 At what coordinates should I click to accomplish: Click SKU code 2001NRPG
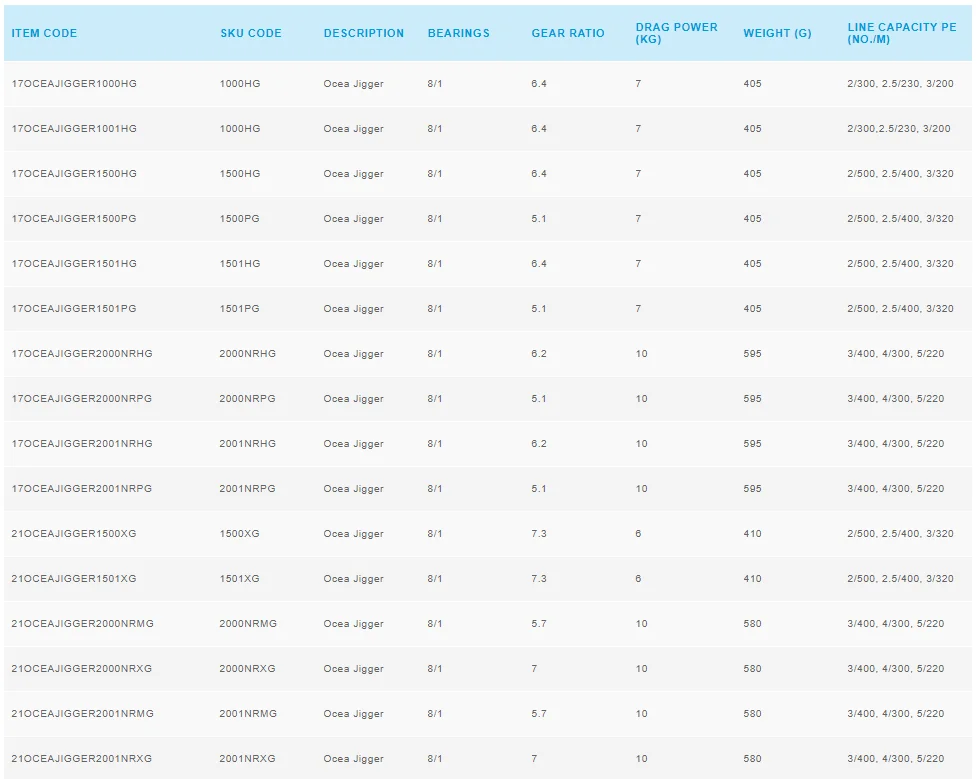pos(247,489)
